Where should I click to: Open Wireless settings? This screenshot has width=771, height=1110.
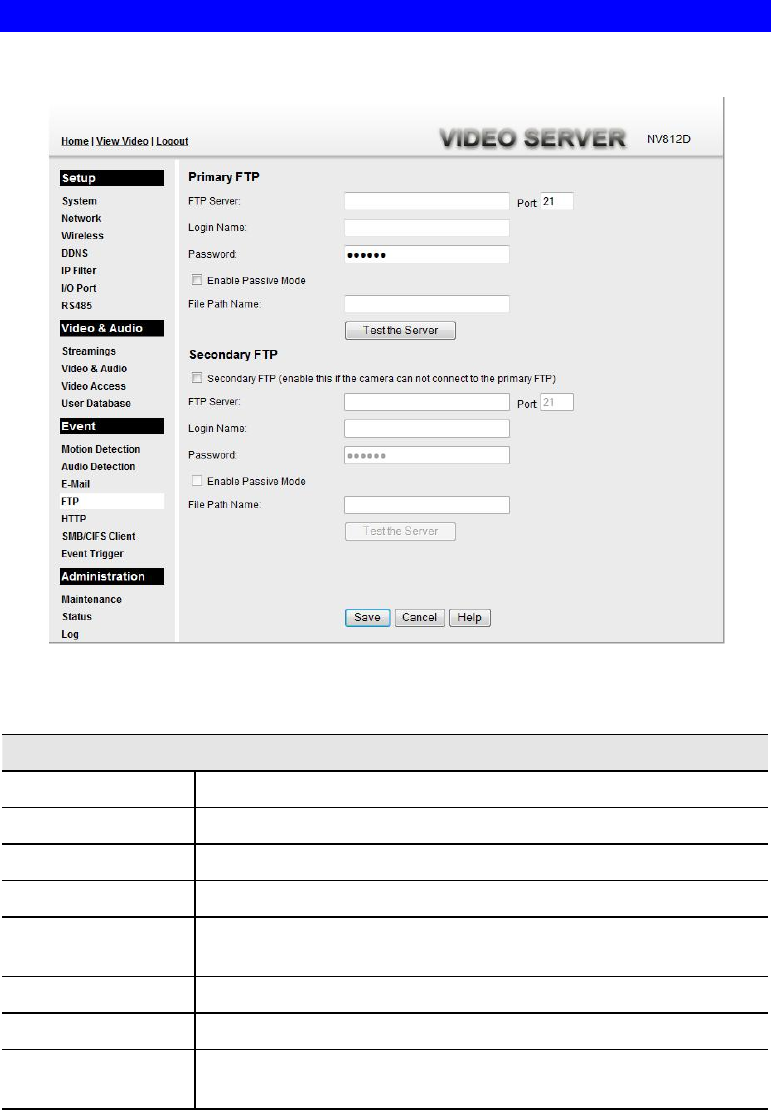click(x=82, y=236)
